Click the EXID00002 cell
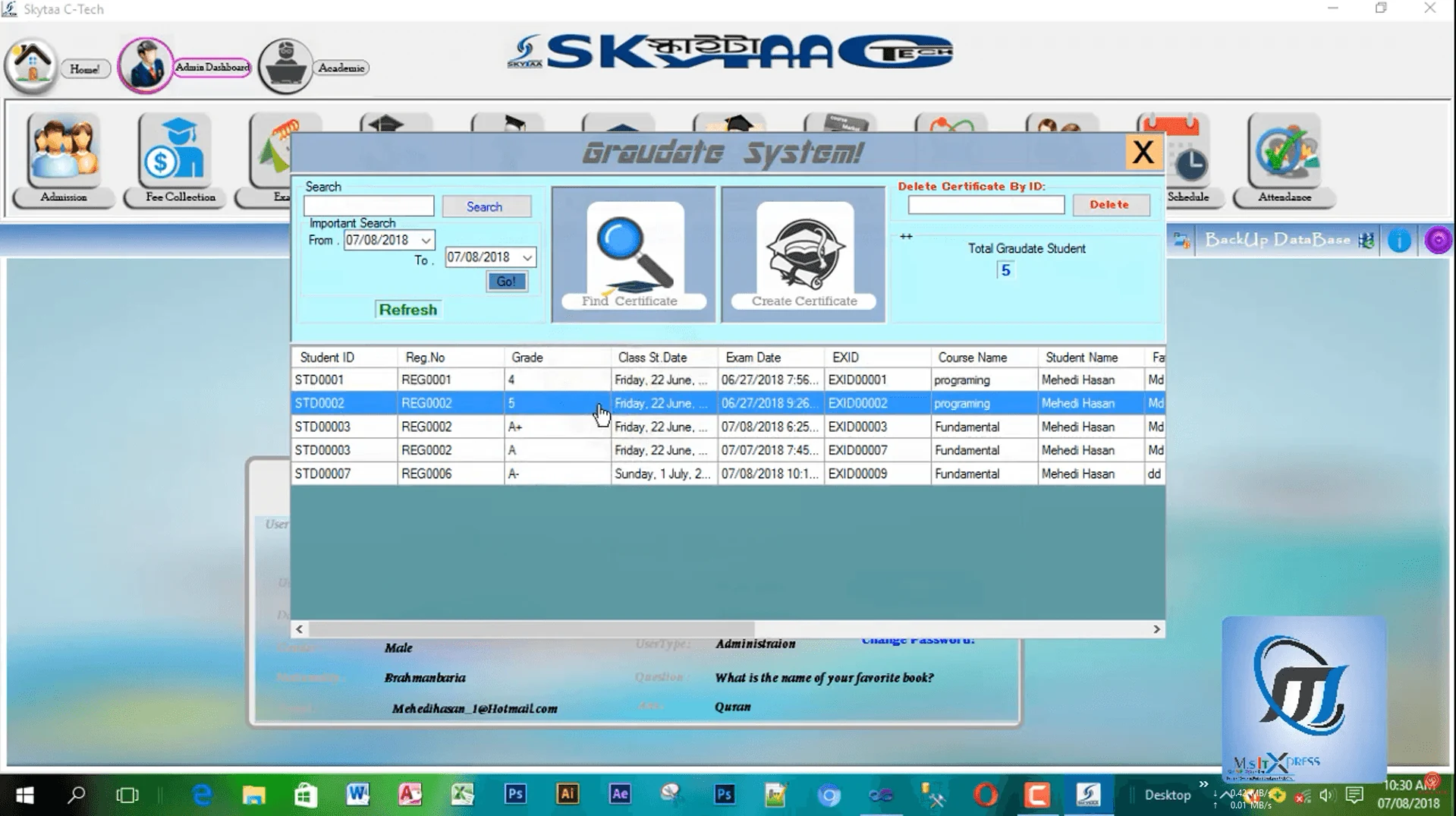 878,403
